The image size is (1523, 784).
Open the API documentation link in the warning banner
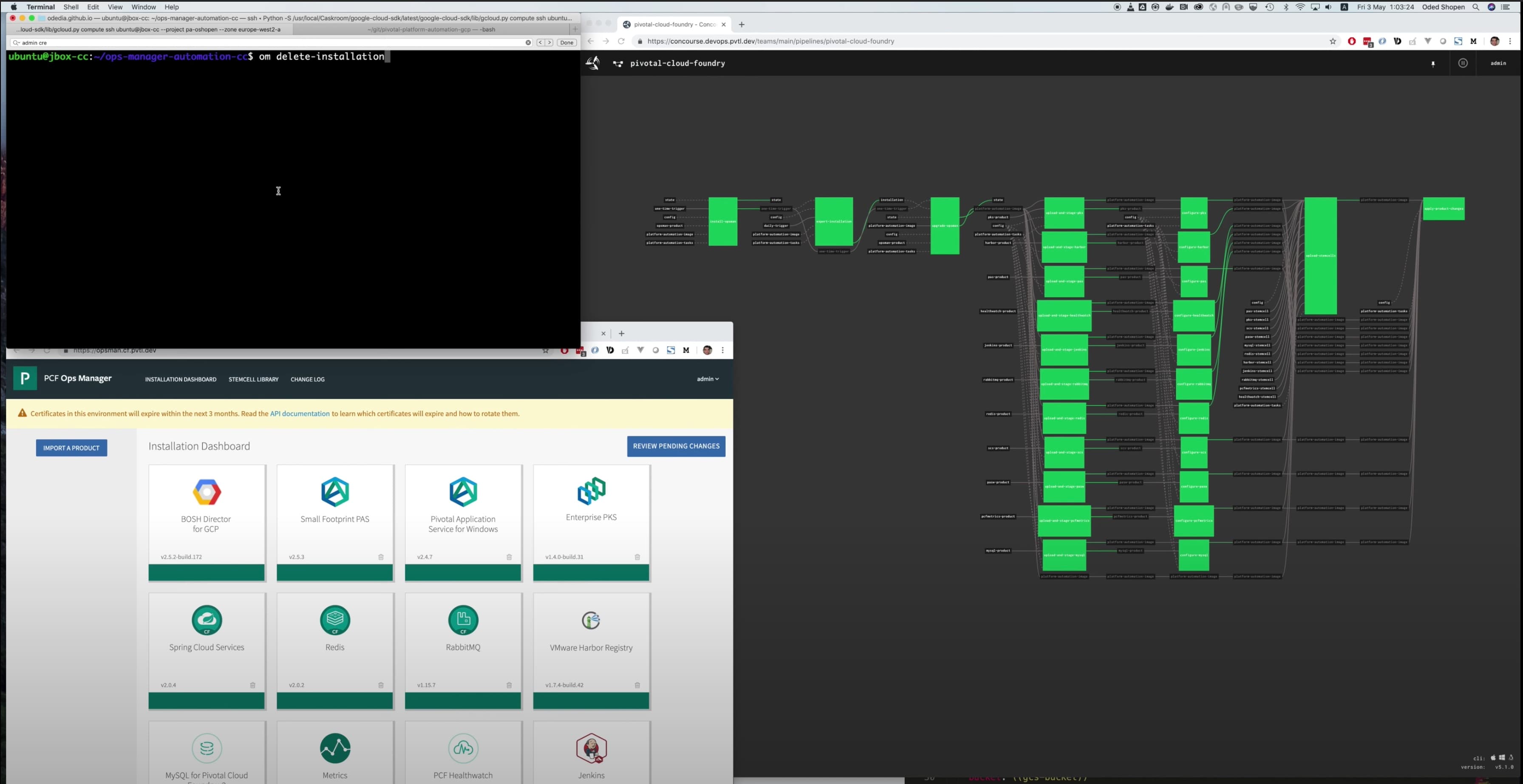(x=300, y=414)
